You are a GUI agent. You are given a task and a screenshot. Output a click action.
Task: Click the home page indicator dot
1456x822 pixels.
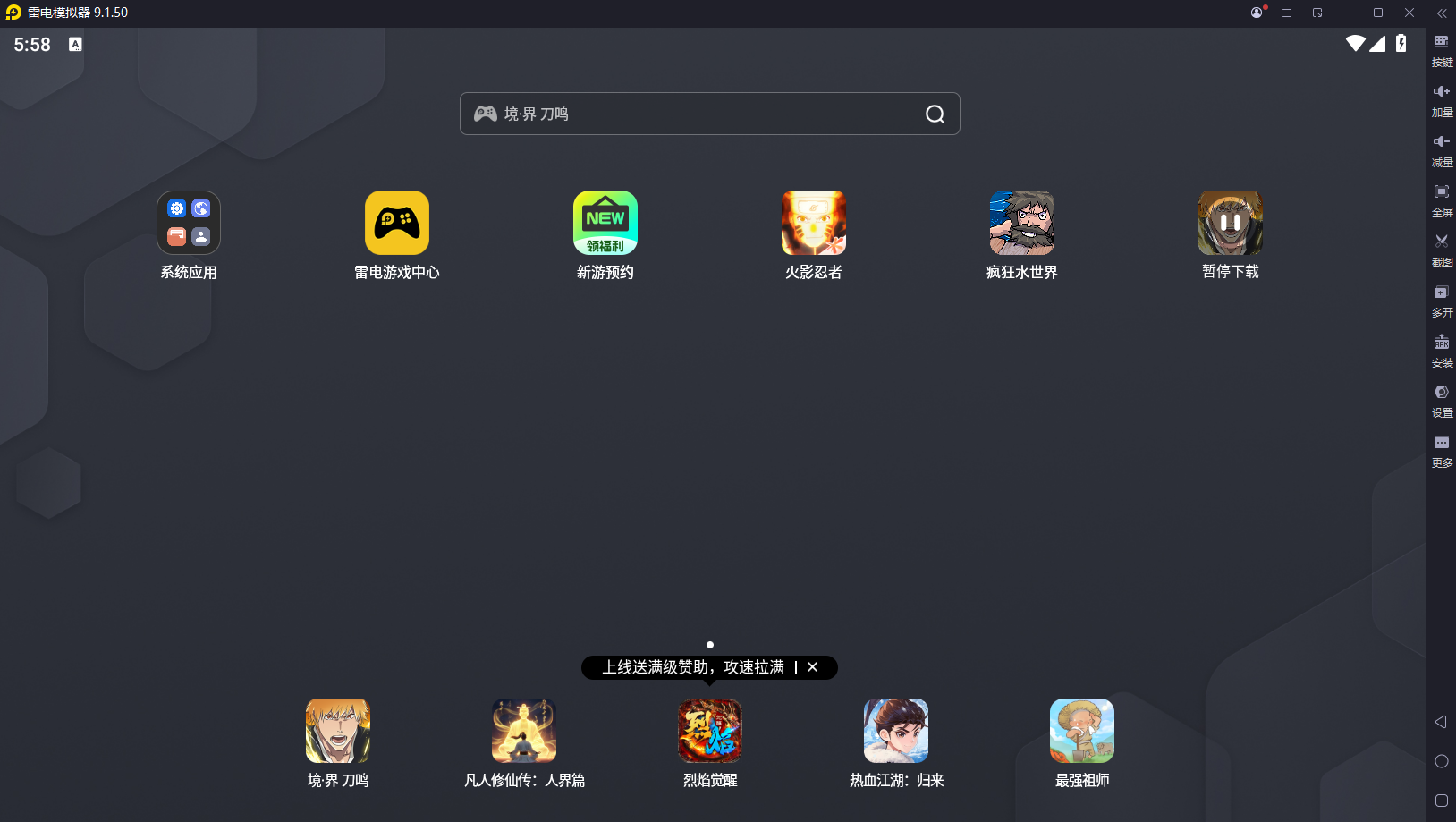point(710,645)
